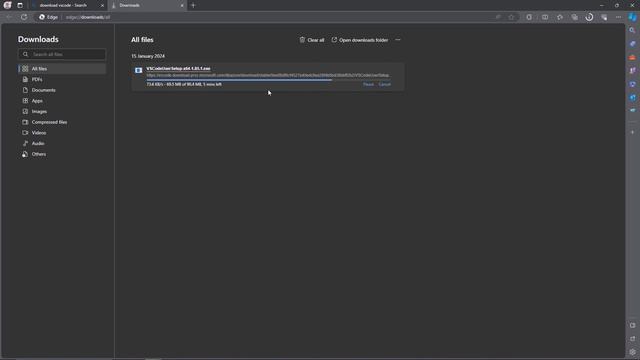Focus the Search all files box
640x360 pixels.
point(62,54)
